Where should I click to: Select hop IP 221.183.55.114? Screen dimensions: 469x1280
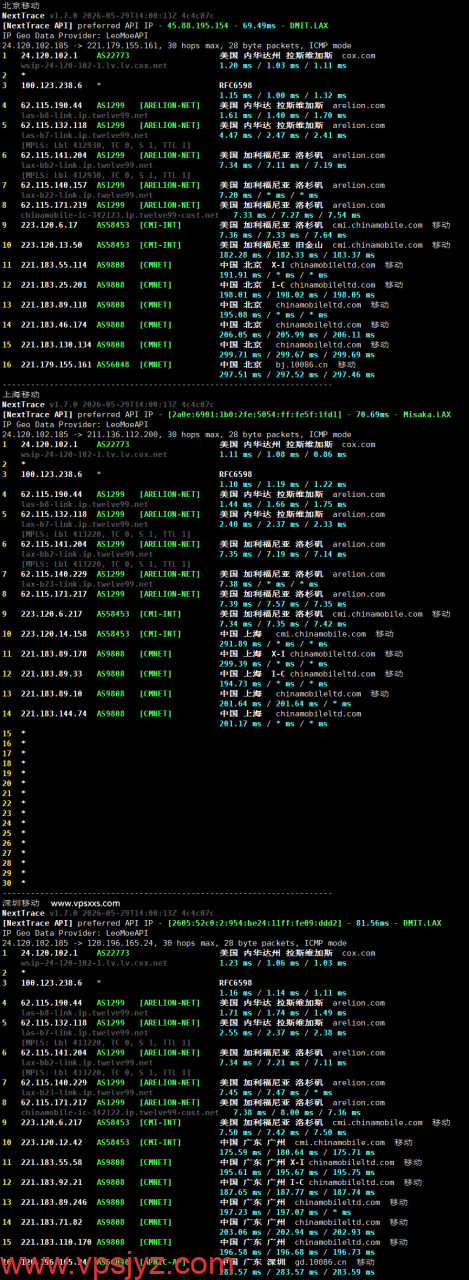[53, 265]
